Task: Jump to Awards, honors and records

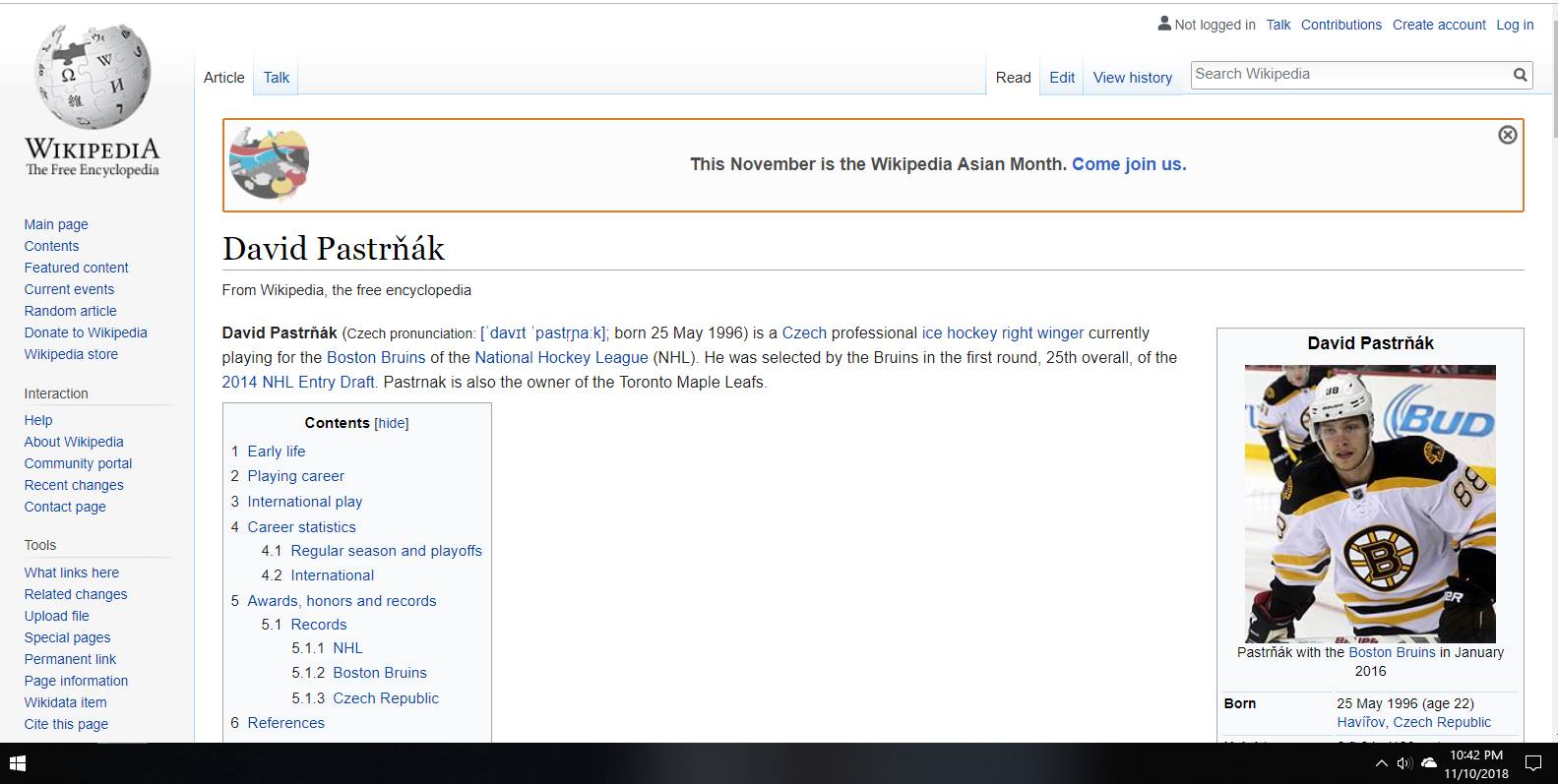Action: click(342, 601)
